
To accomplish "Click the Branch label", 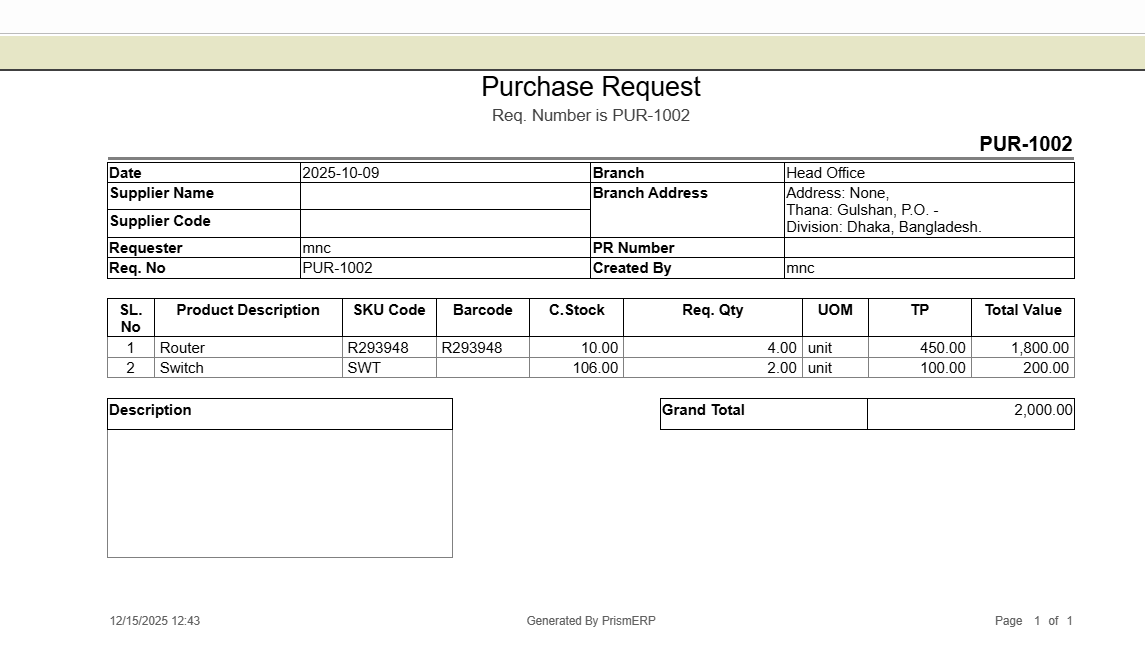I will coord(619,173).
